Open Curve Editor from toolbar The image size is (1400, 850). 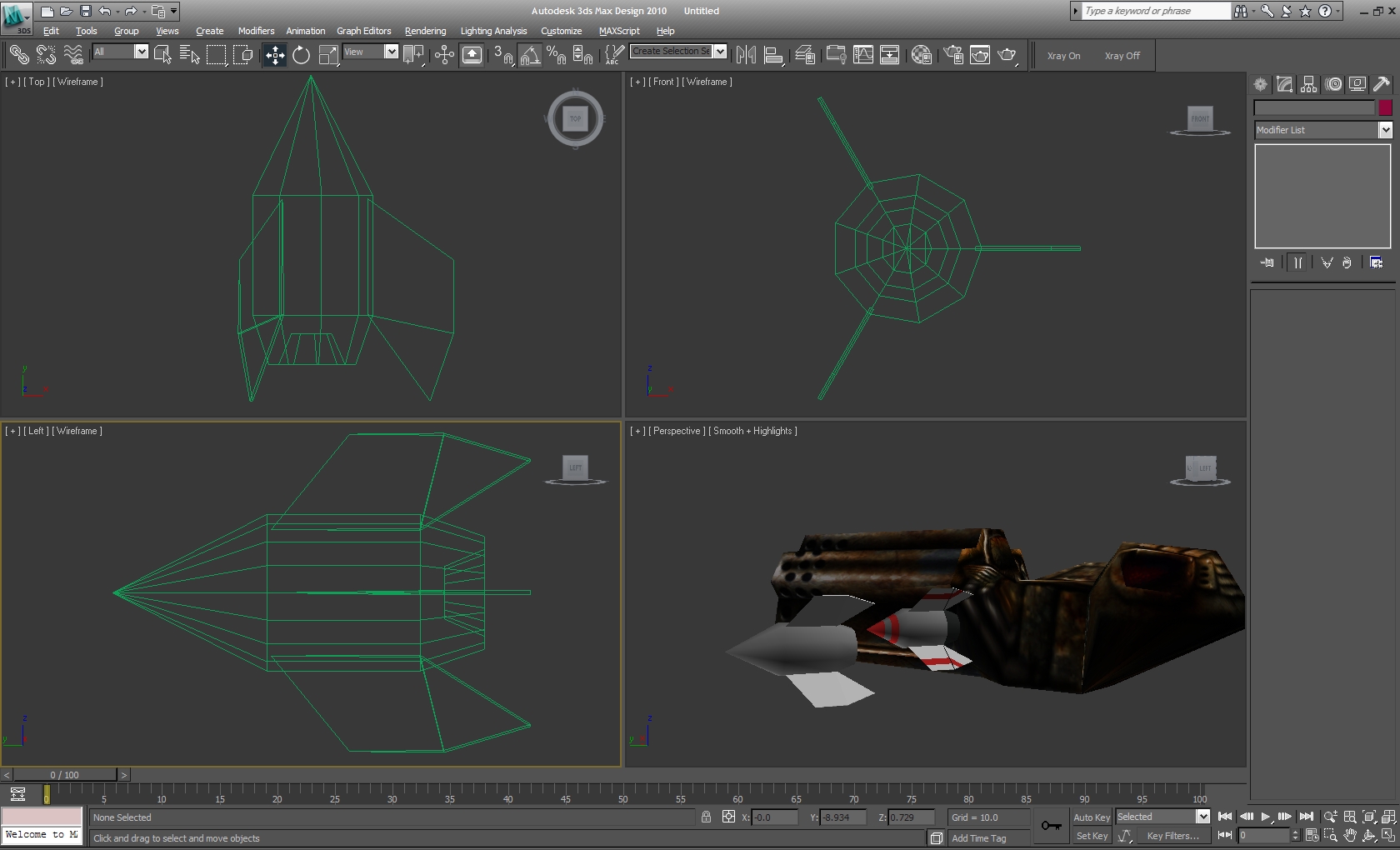pyautogui.click(x=863, y=56)
